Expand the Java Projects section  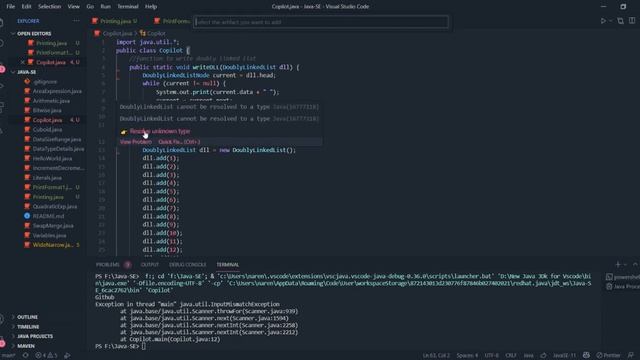tap(35, 336)
